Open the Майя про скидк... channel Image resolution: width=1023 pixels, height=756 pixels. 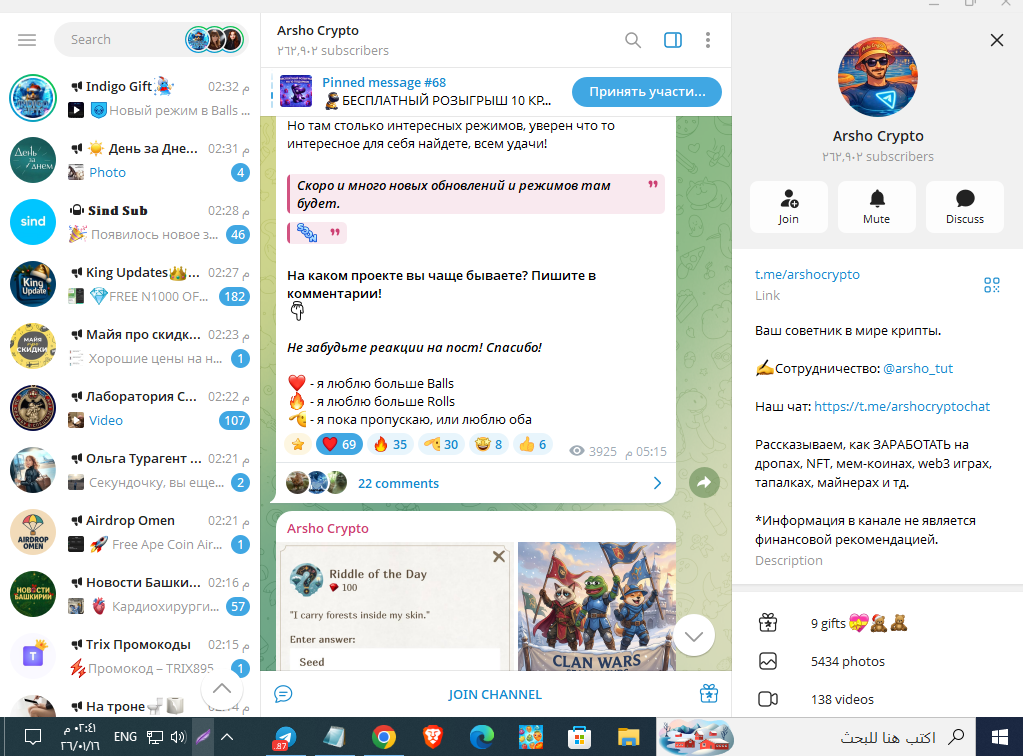click(x=130, y=346)
